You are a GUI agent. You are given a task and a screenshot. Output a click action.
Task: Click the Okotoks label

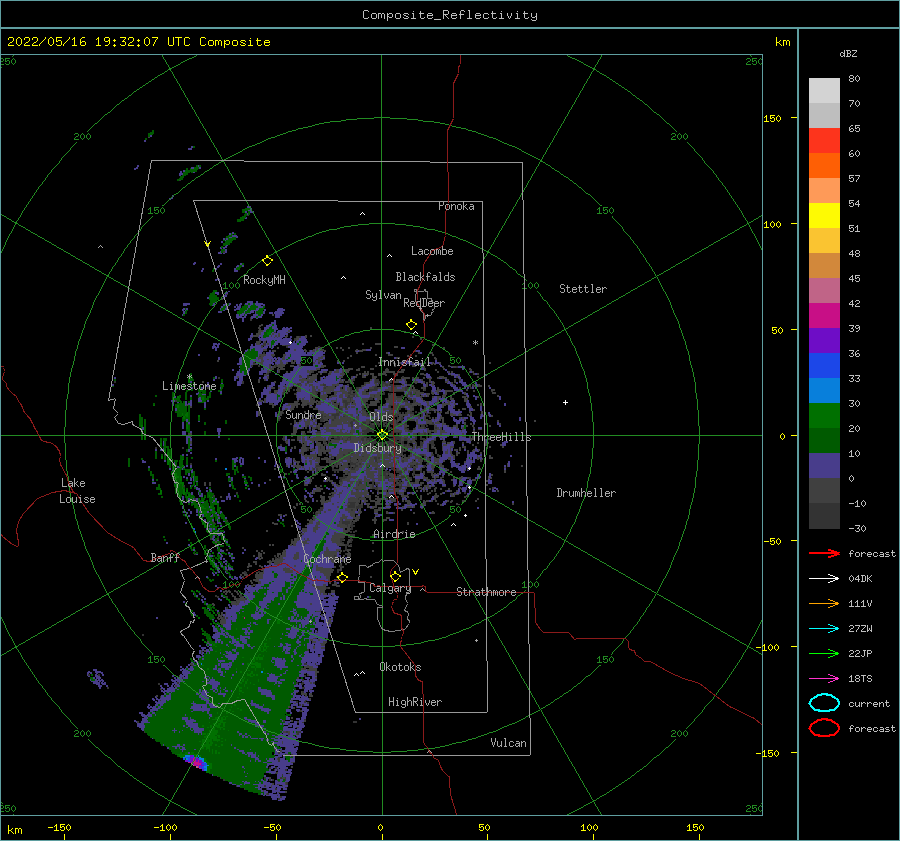(x=400, y=667)
